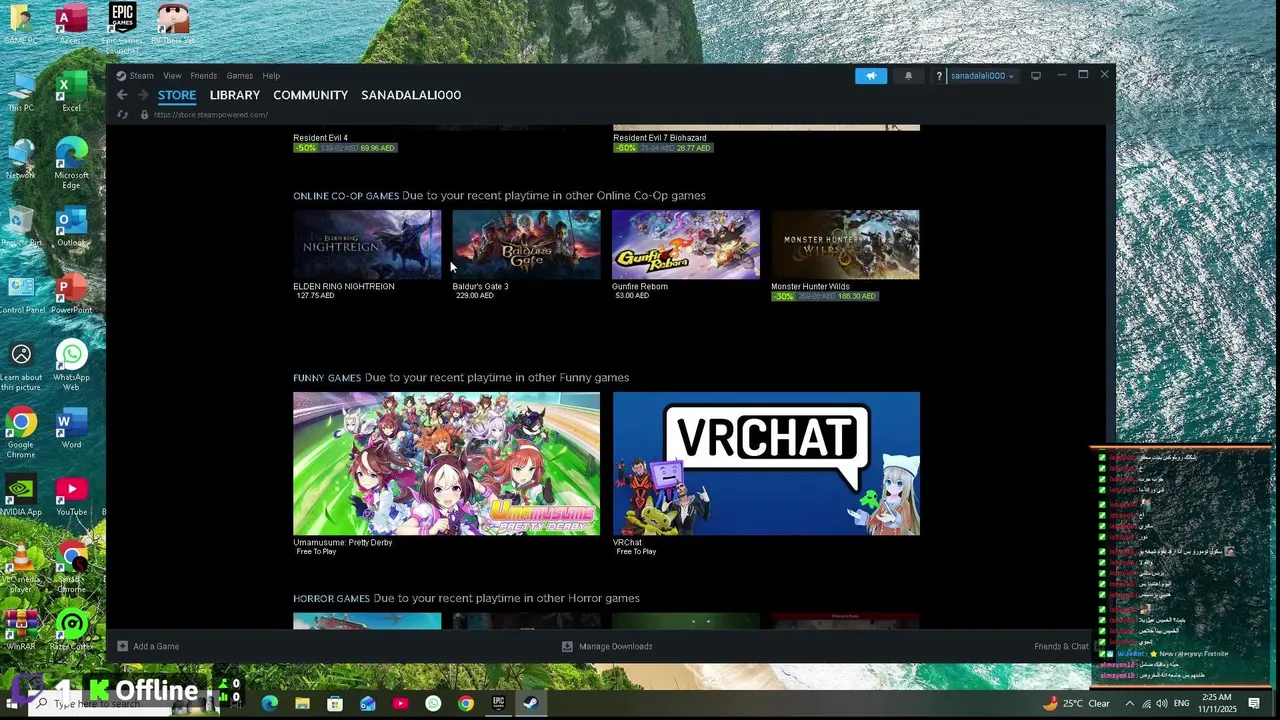Viewport: 1280px width, 720px height.
Task: Click the Resident Evil 7 Biohazard title text
Action: click(x=660, y=138)
